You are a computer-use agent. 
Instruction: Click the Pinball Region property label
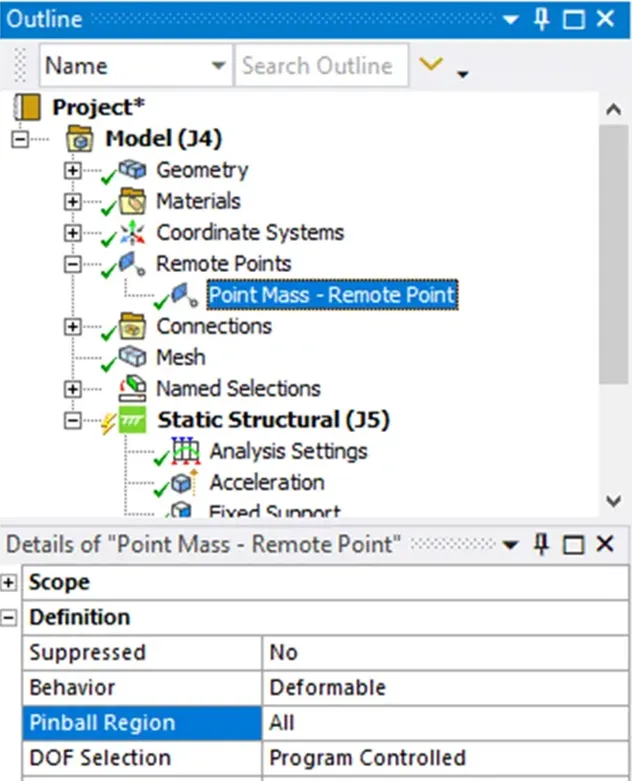coord(142,723)
